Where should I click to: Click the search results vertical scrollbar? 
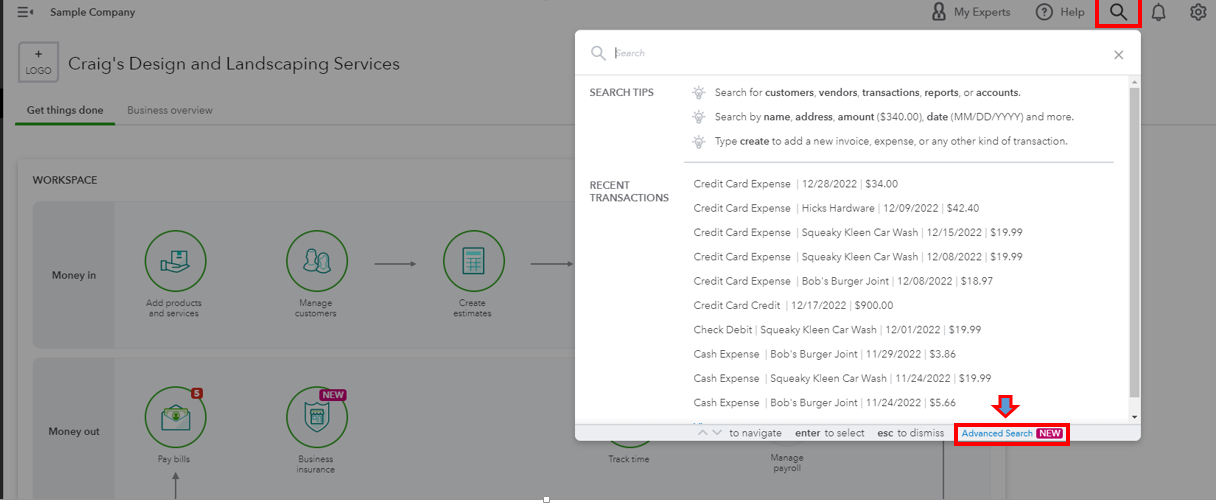pyautogui.click(x=1133, y=240)
